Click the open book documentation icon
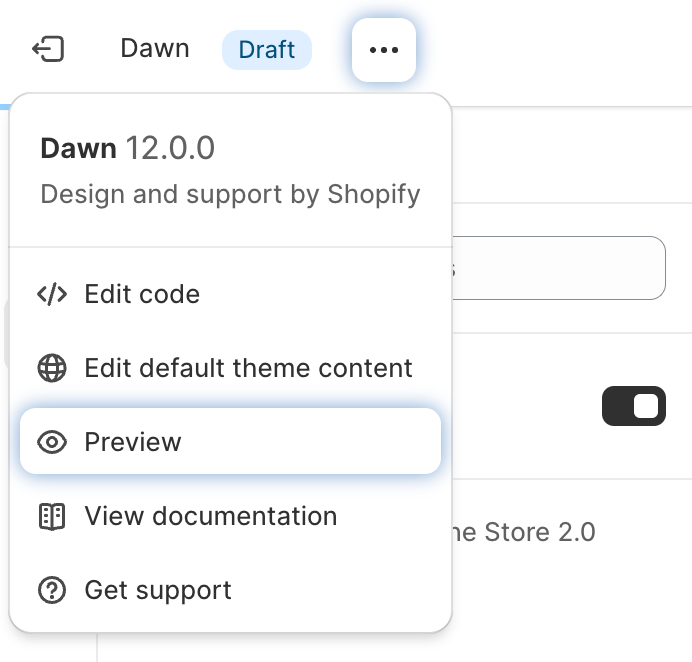Viewport: 692px width, 662px height. point(52,516)
